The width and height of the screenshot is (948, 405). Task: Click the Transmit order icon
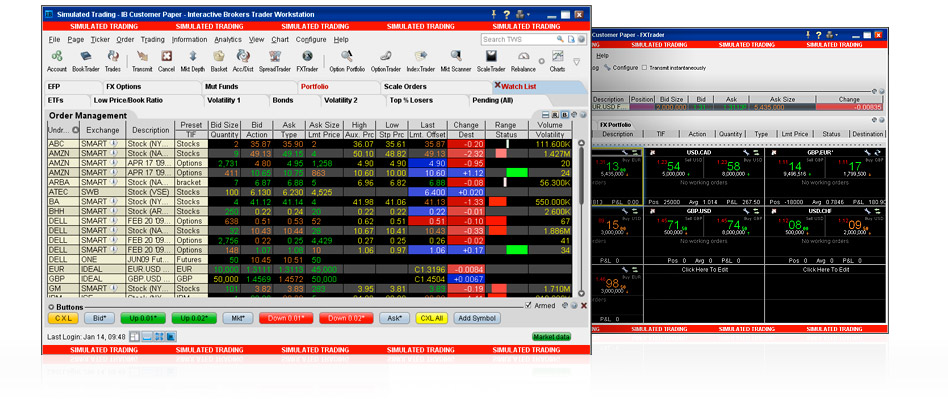point(143,56)
